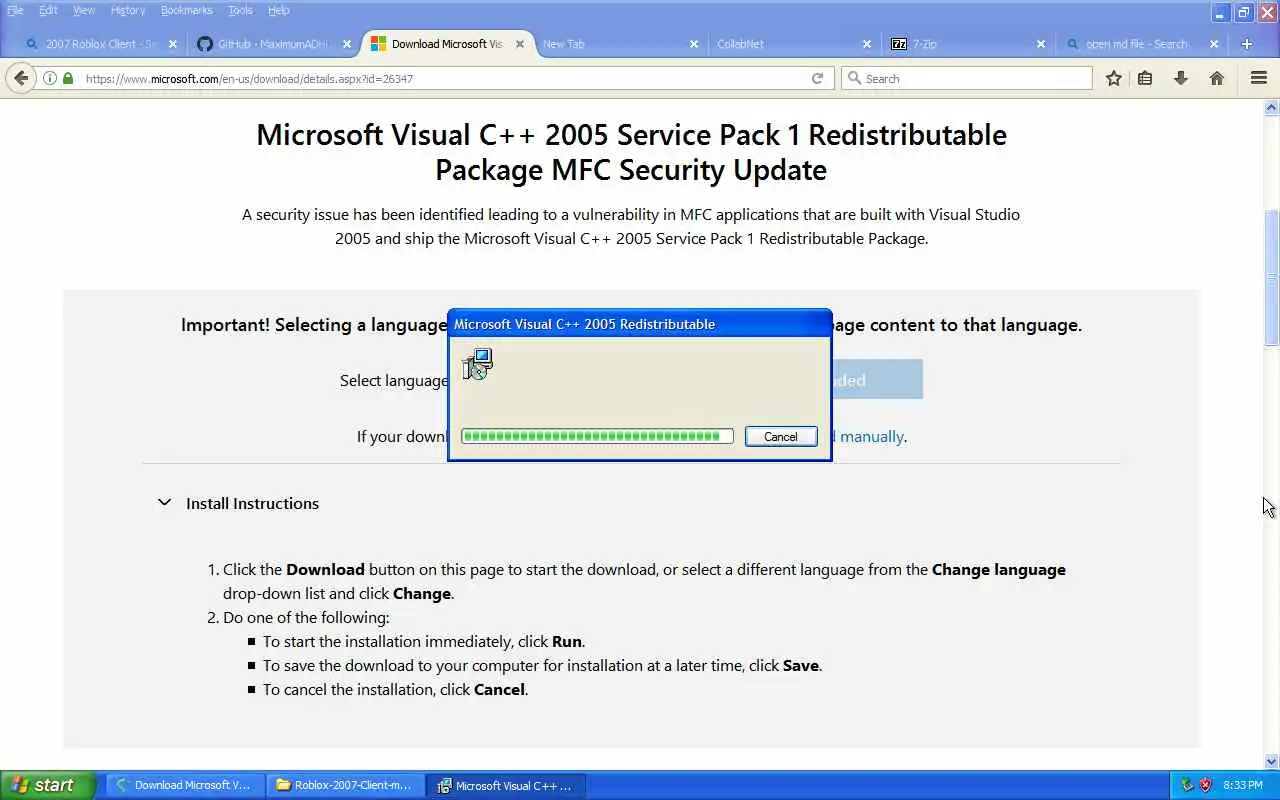This screenshot has height=800, width=1280.
Task: Close the New Tab tab
Action: 694,44
